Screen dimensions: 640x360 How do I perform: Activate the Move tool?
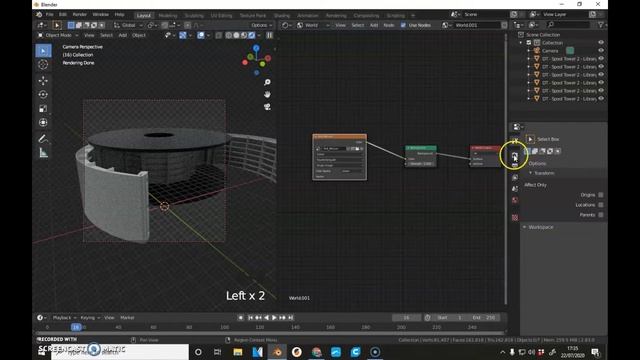[43, 80]
